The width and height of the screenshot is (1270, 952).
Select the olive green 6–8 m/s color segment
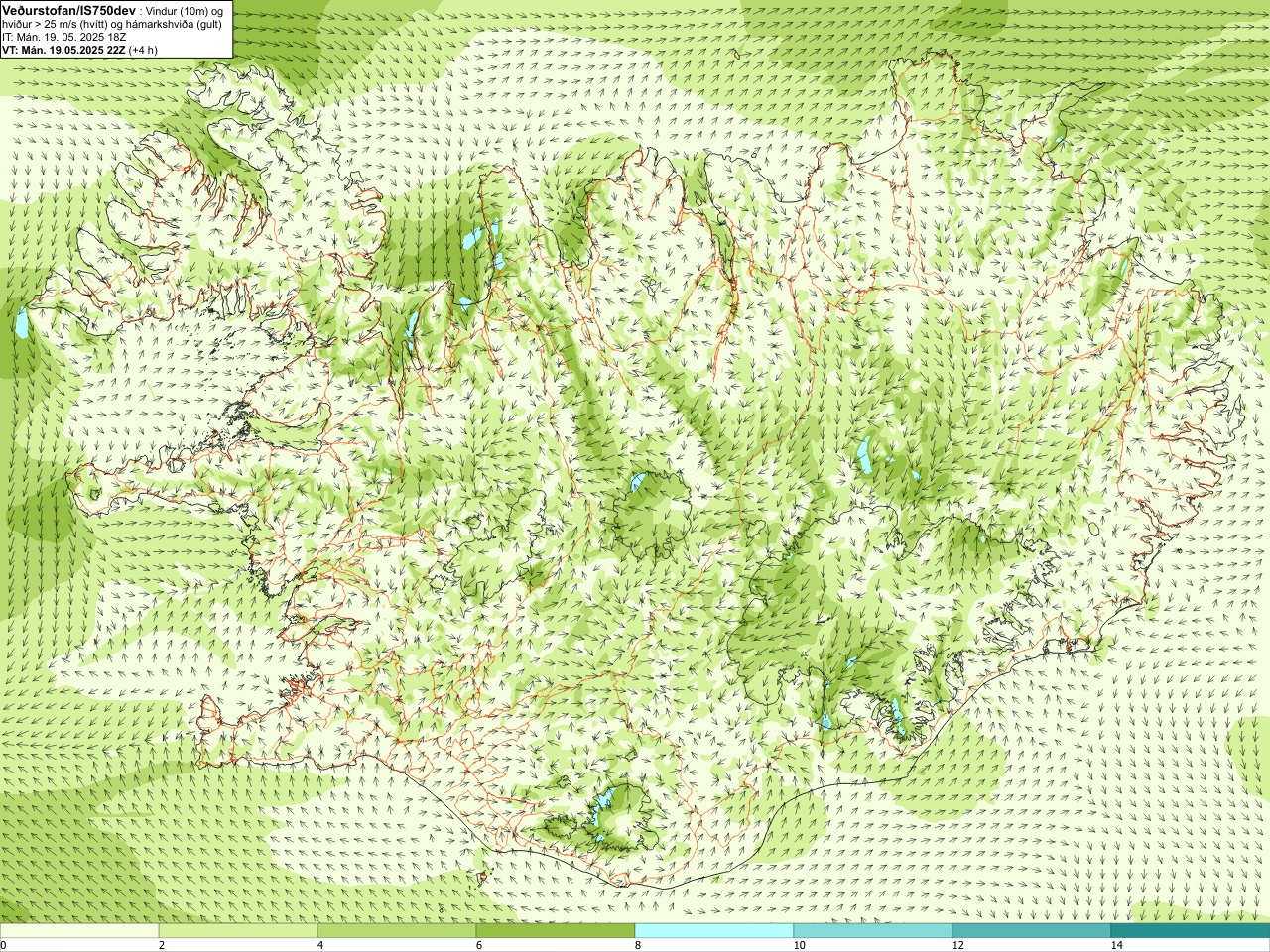click(556, 931)
